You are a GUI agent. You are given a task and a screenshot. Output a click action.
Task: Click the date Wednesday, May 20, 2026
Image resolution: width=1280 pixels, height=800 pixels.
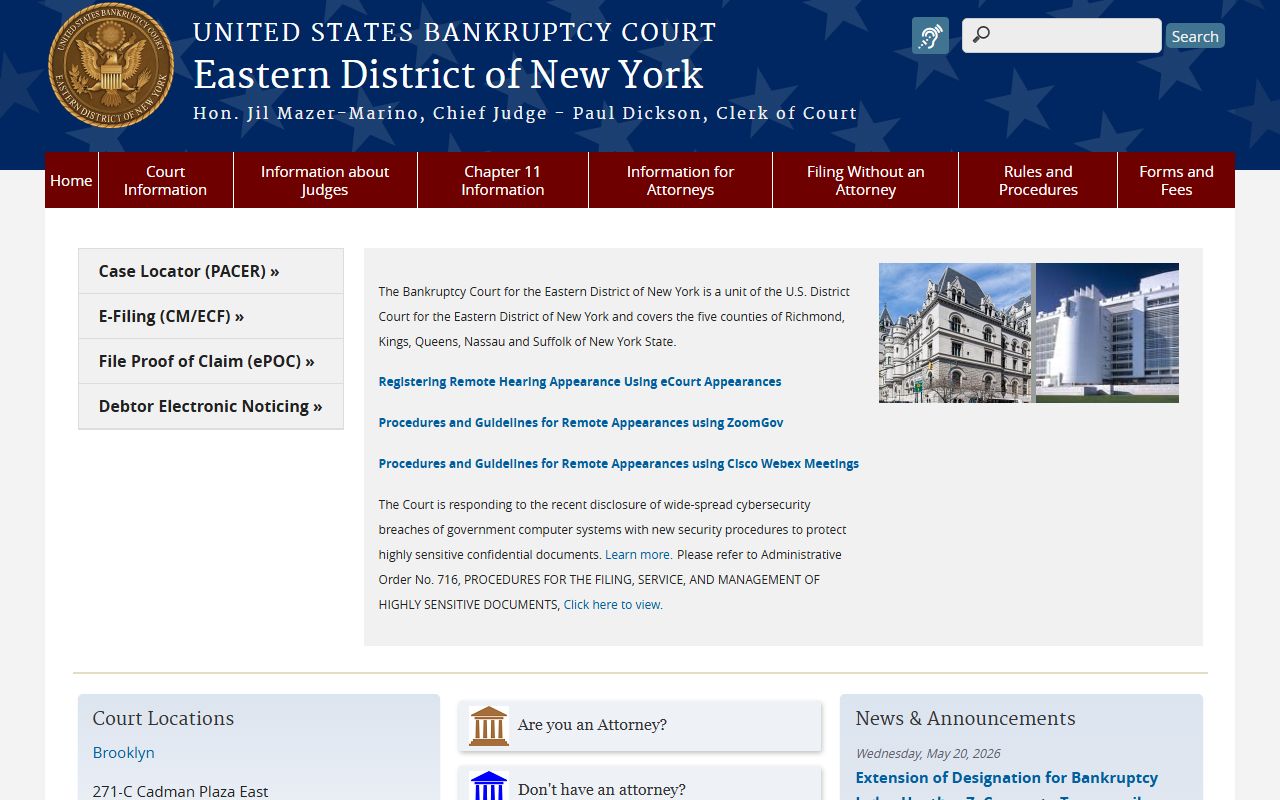point(927,753)
